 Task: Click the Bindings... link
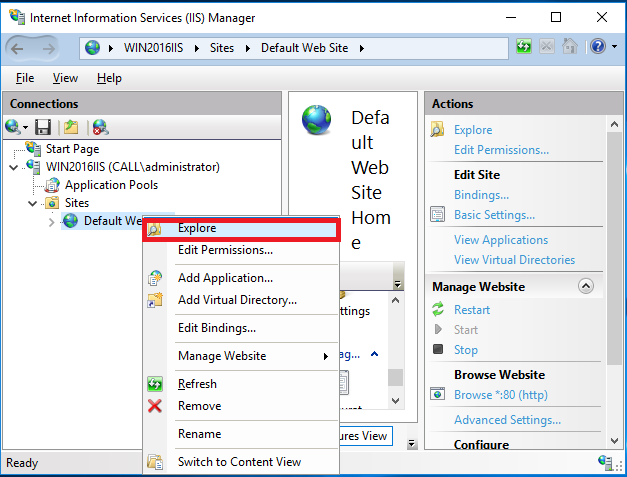pyautogui.click(x=481, y=195)
